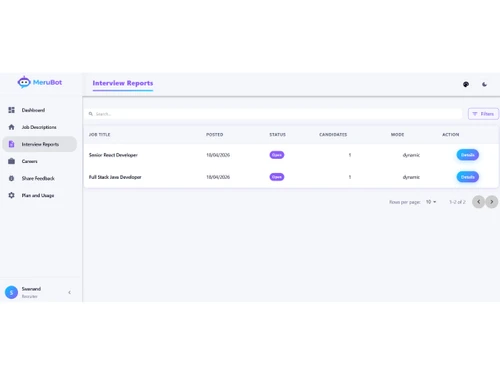The height and width of the screenshot is (375, 500).
Task: Click the Full Stack Java Developer job title
Action: pos(115,177)
